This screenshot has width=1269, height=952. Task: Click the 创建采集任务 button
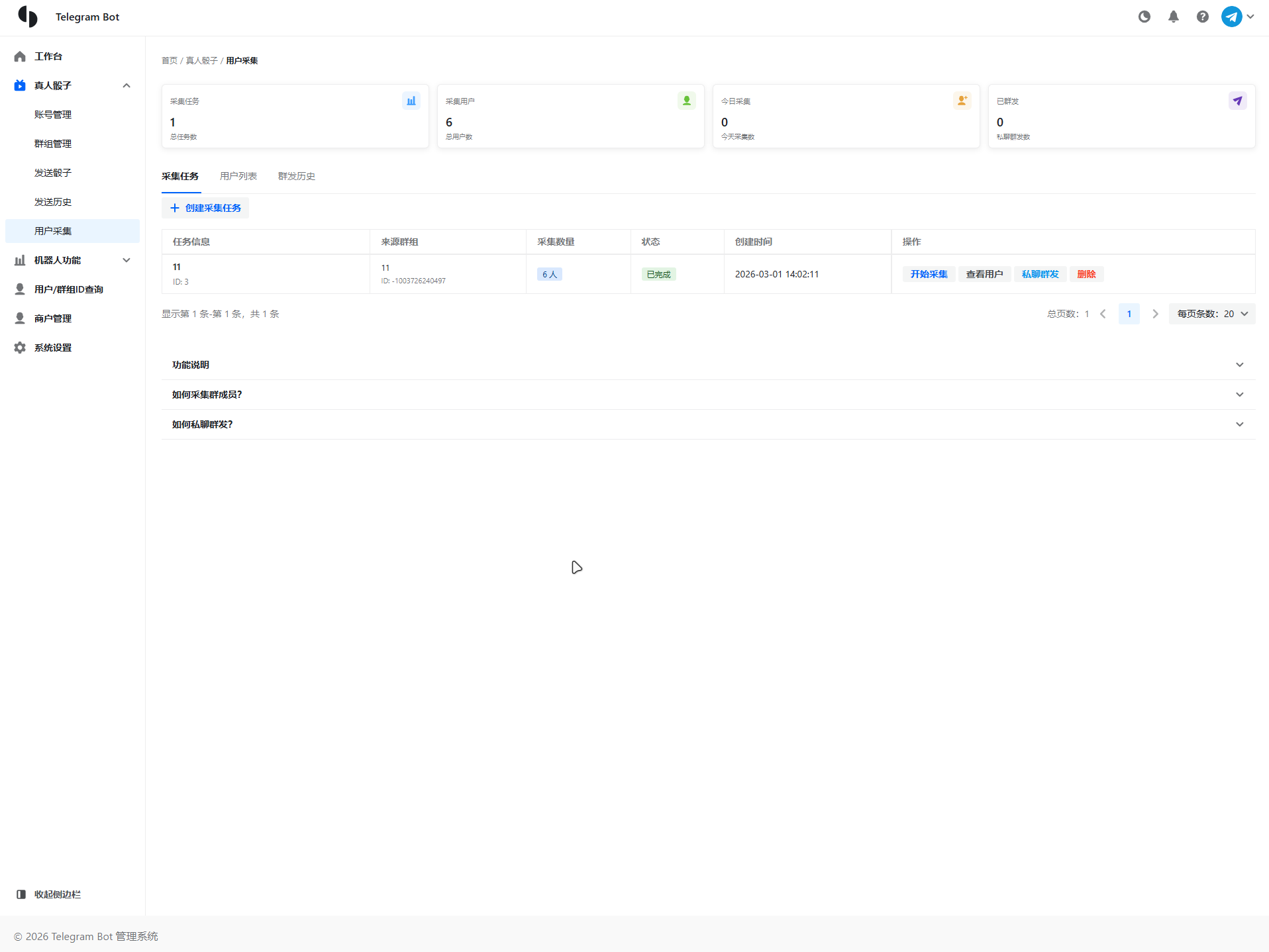pos(205,208)
